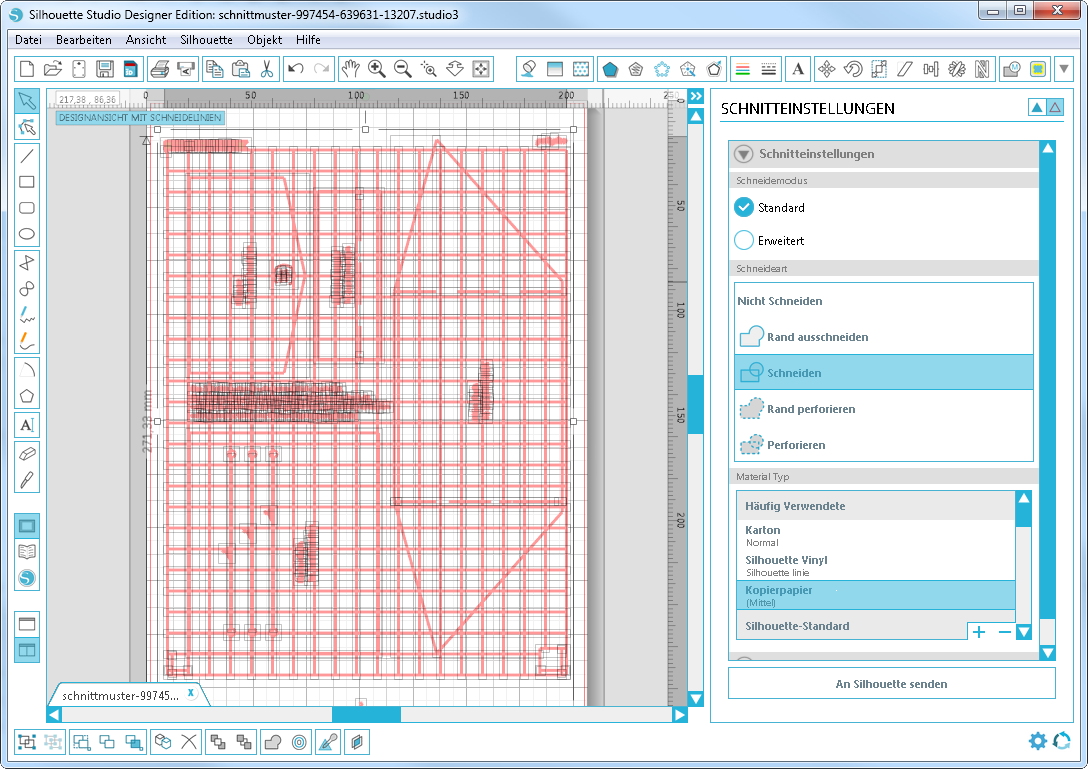Open the Print icon in toolbar

pyautogui.click(x=159, y=69)
